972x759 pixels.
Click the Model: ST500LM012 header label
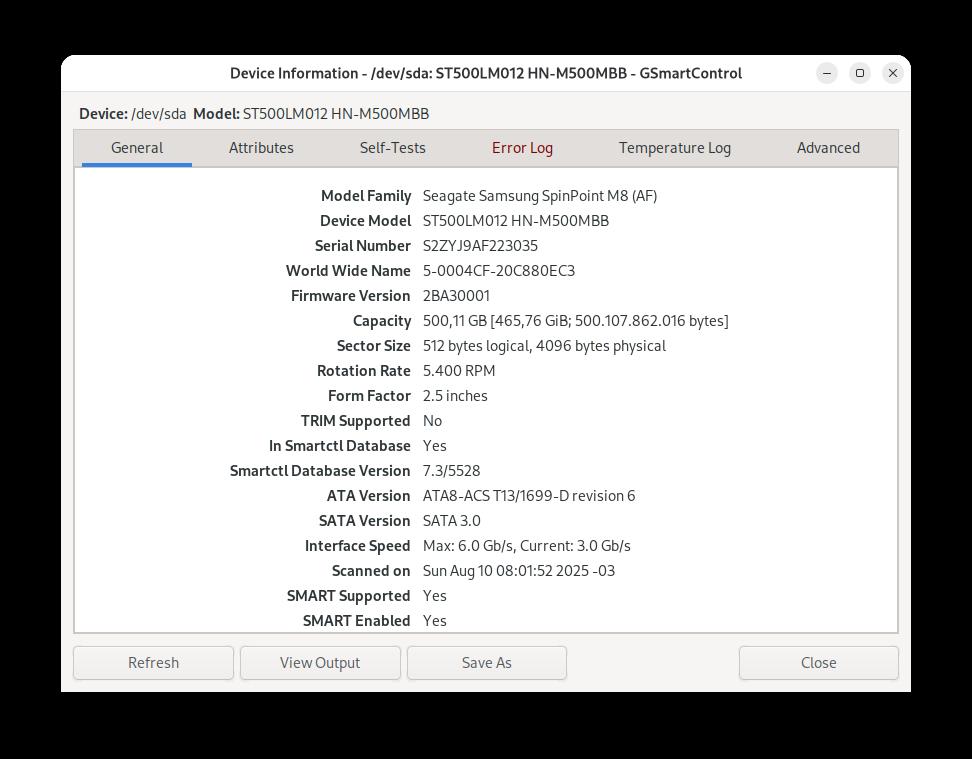pos(311,114)
